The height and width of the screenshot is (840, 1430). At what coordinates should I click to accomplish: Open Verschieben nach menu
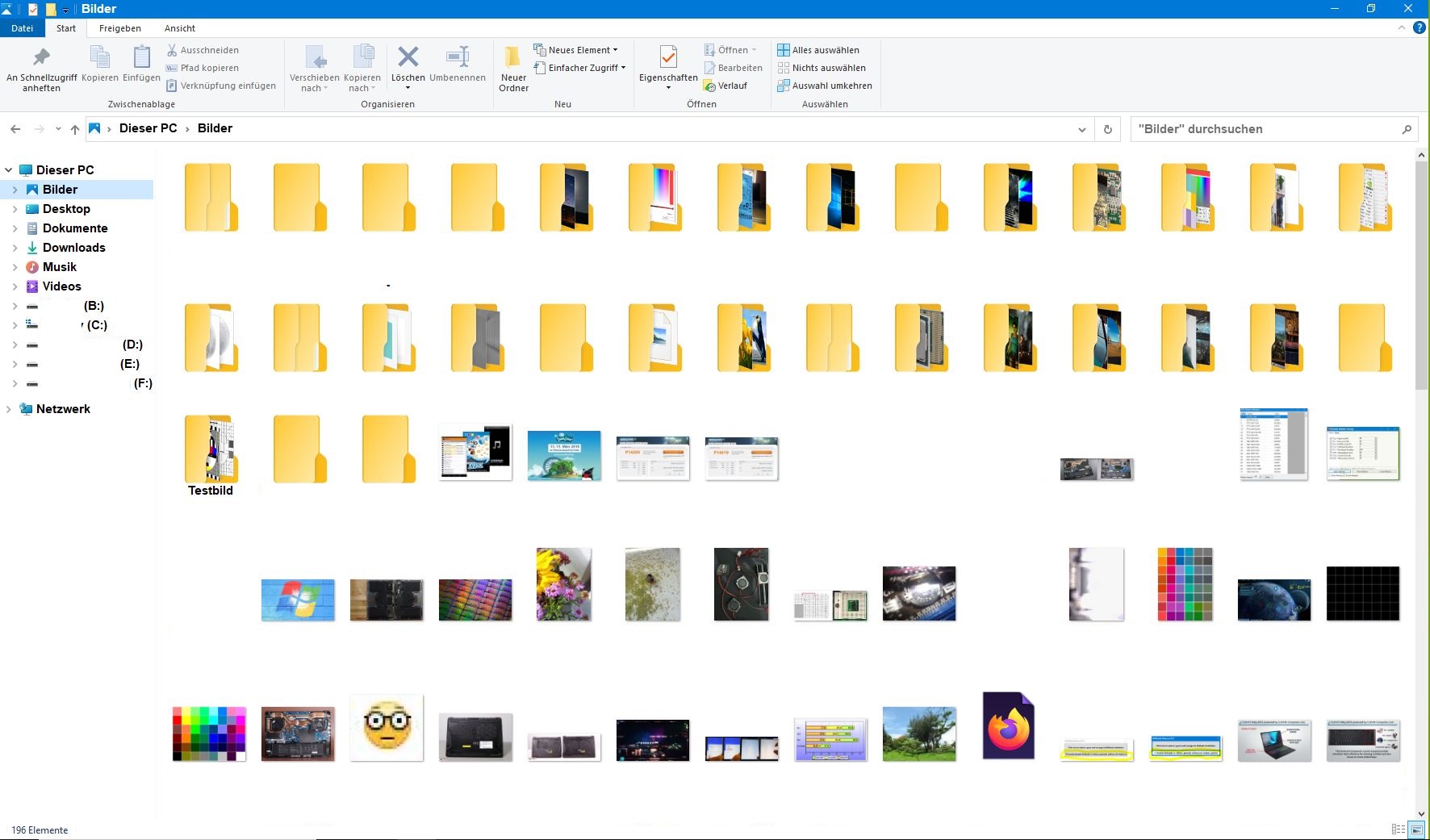click(315, 69)
